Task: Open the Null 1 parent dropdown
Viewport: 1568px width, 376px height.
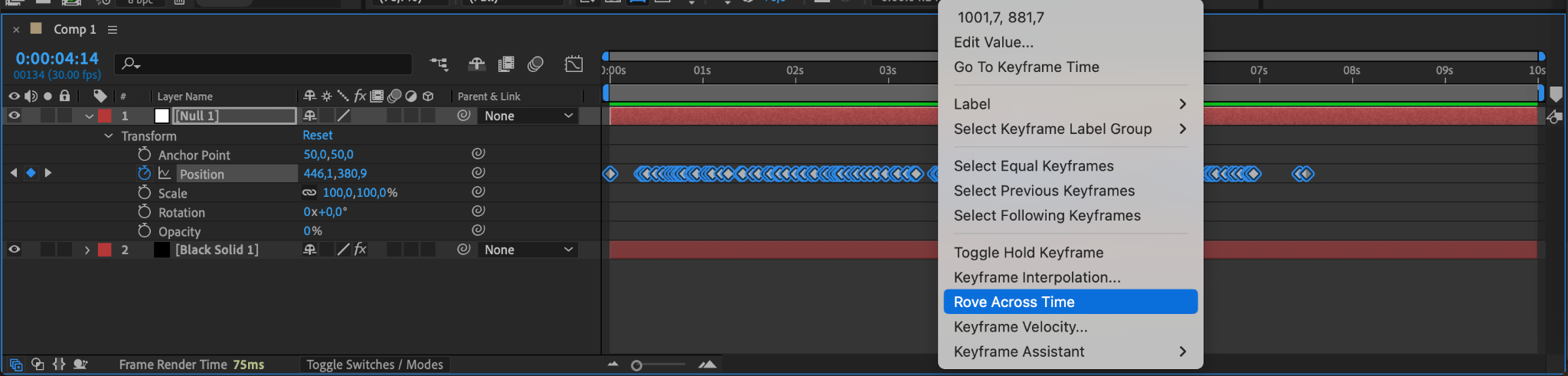Action: tap(528, 116)
